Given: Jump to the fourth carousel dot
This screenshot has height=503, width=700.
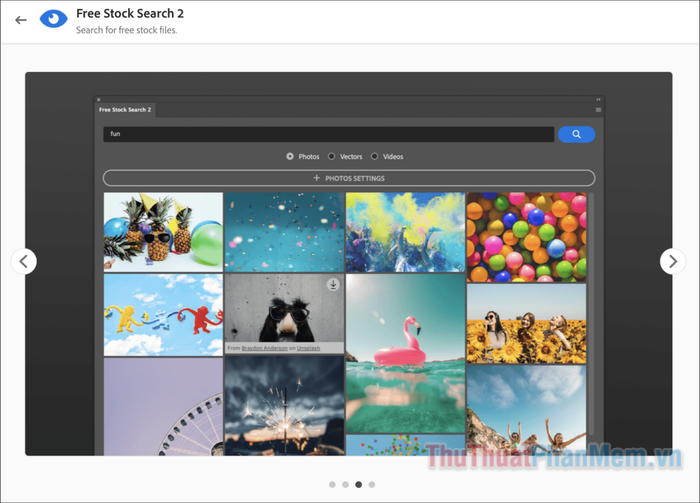Looking at the screenshot, I should [x=372, y=485].
